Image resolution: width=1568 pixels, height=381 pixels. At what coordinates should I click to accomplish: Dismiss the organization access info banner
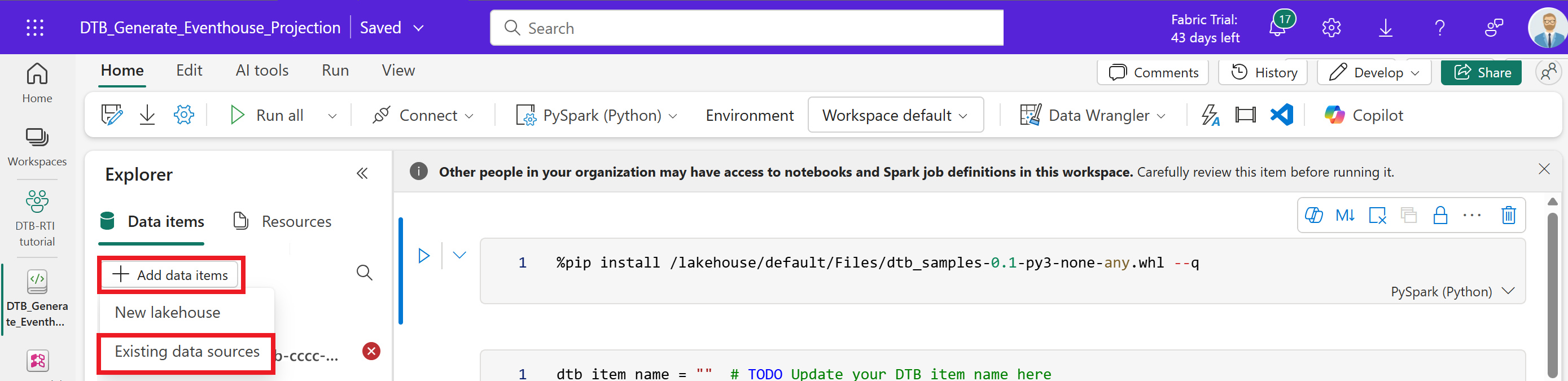click(x=1544, y=169)
